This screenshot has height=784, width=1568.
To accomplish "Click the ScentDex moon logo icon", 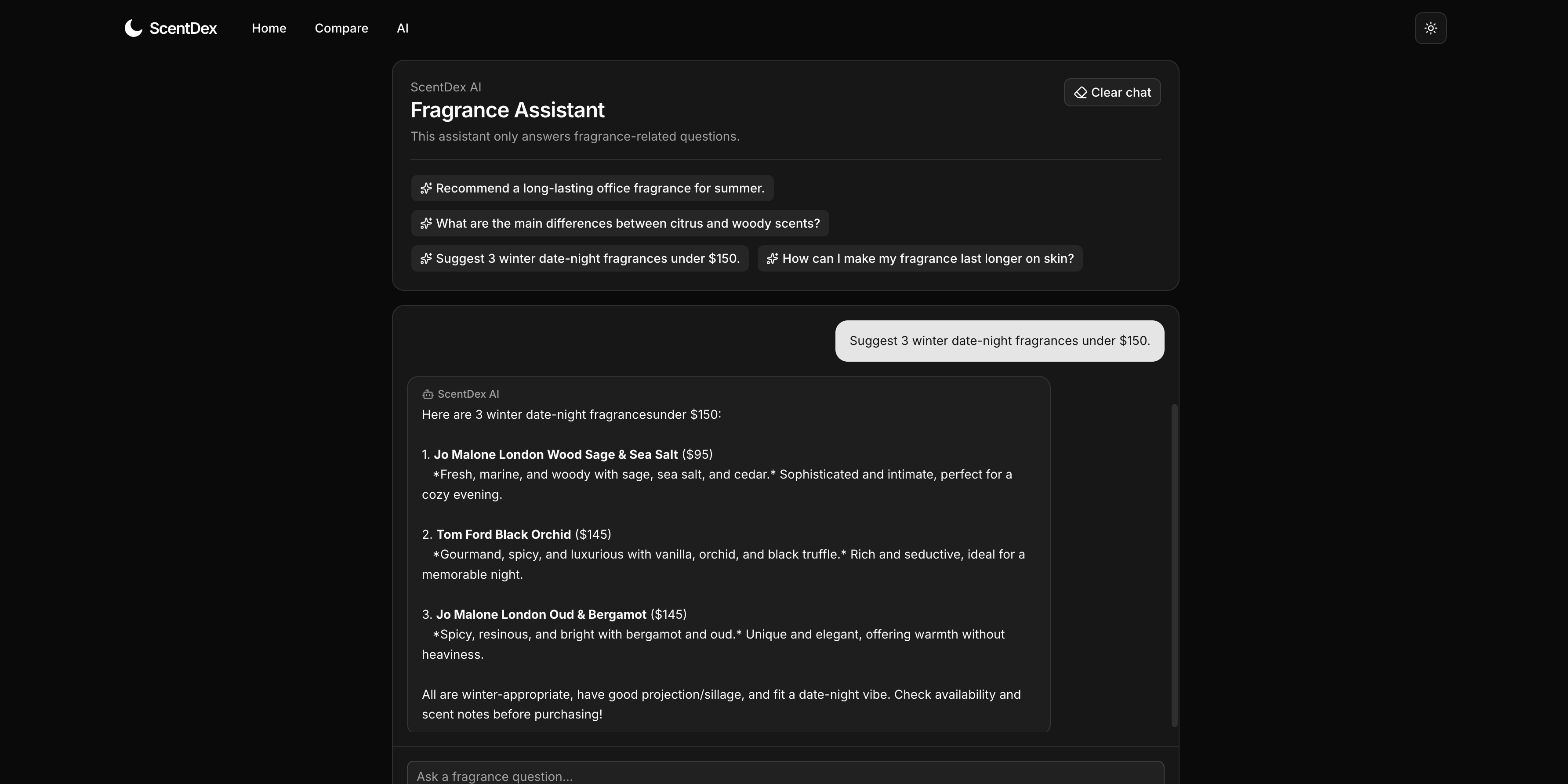I will pos(133,28).
